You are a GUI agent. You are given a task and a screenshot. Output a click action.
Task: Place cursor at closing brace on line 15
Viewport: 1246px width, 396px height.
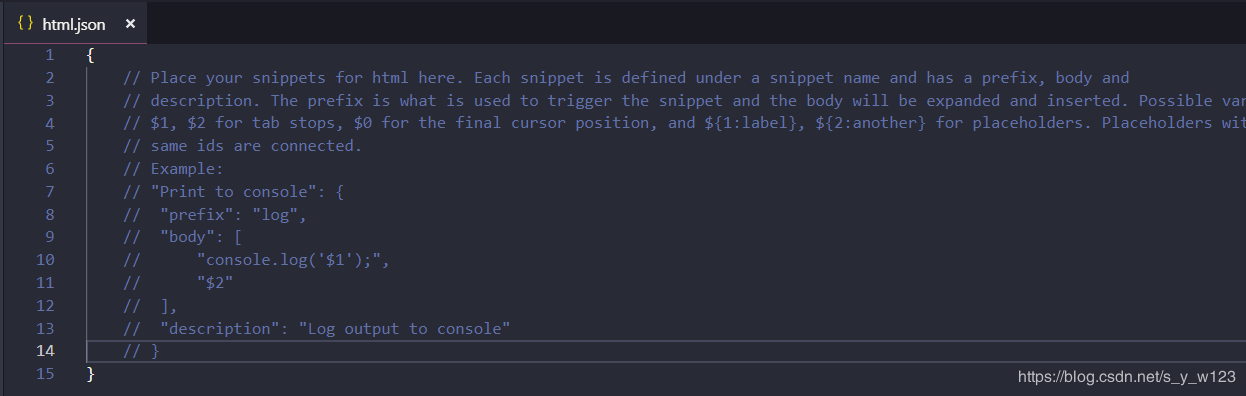click(x=91, y=373)
